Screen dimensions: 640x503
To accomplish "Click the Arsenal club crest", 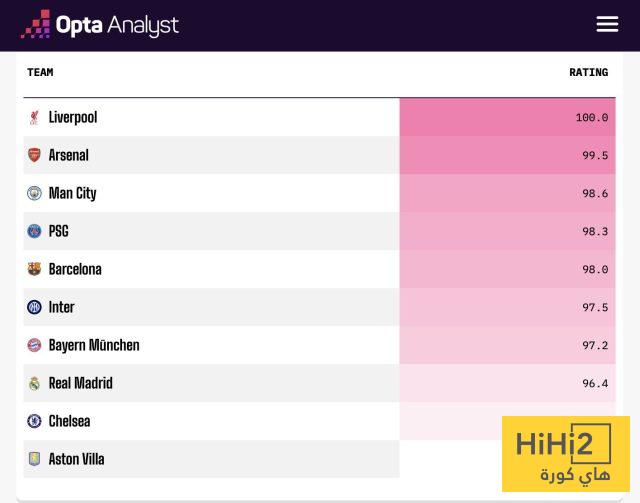I will coord(34,156).
